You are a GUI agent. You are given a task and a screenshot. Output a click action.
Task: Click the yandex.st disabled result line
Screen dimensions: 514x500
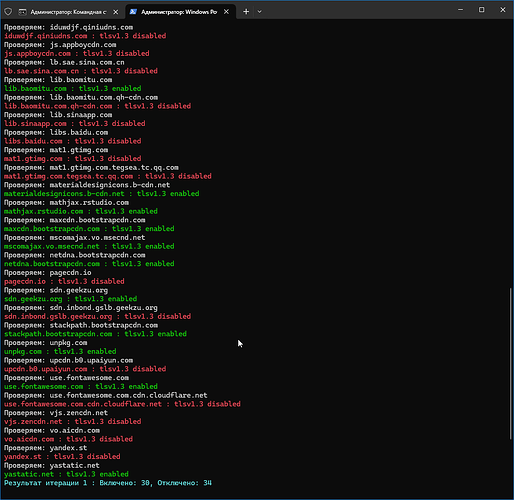pos(62,456)
